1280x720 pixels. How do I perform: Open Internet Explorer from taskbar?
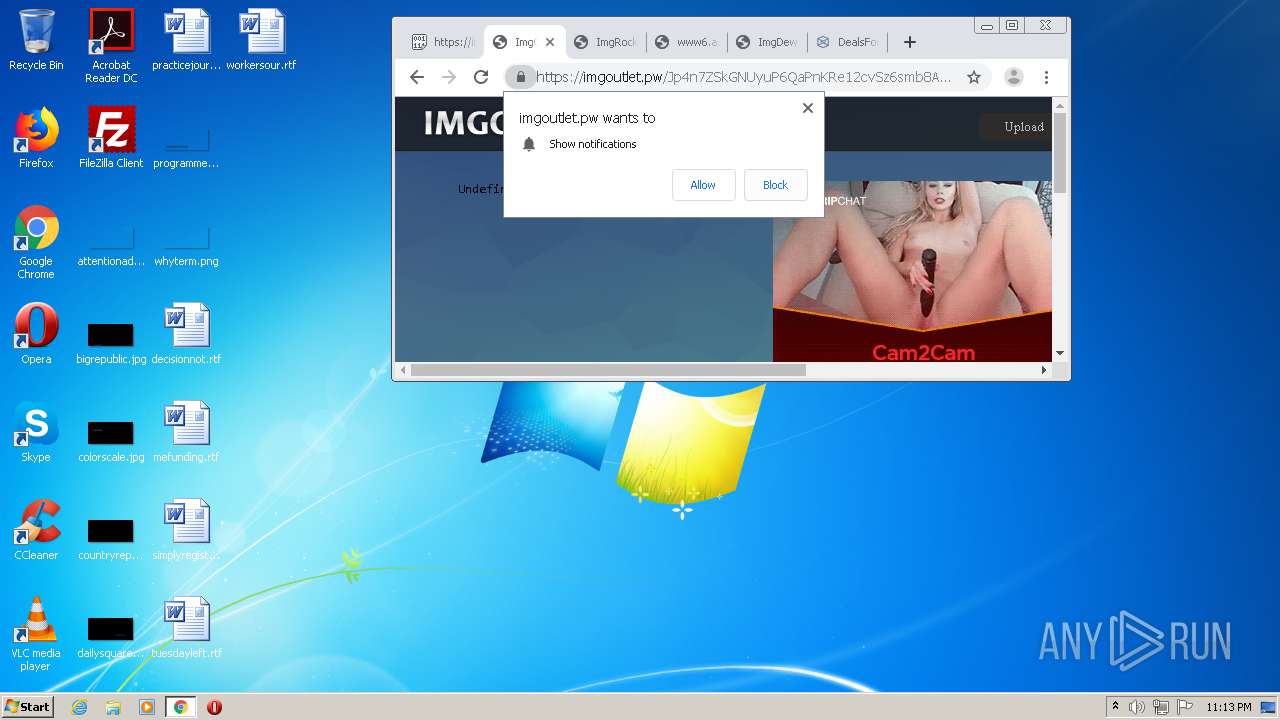point(79,707)
